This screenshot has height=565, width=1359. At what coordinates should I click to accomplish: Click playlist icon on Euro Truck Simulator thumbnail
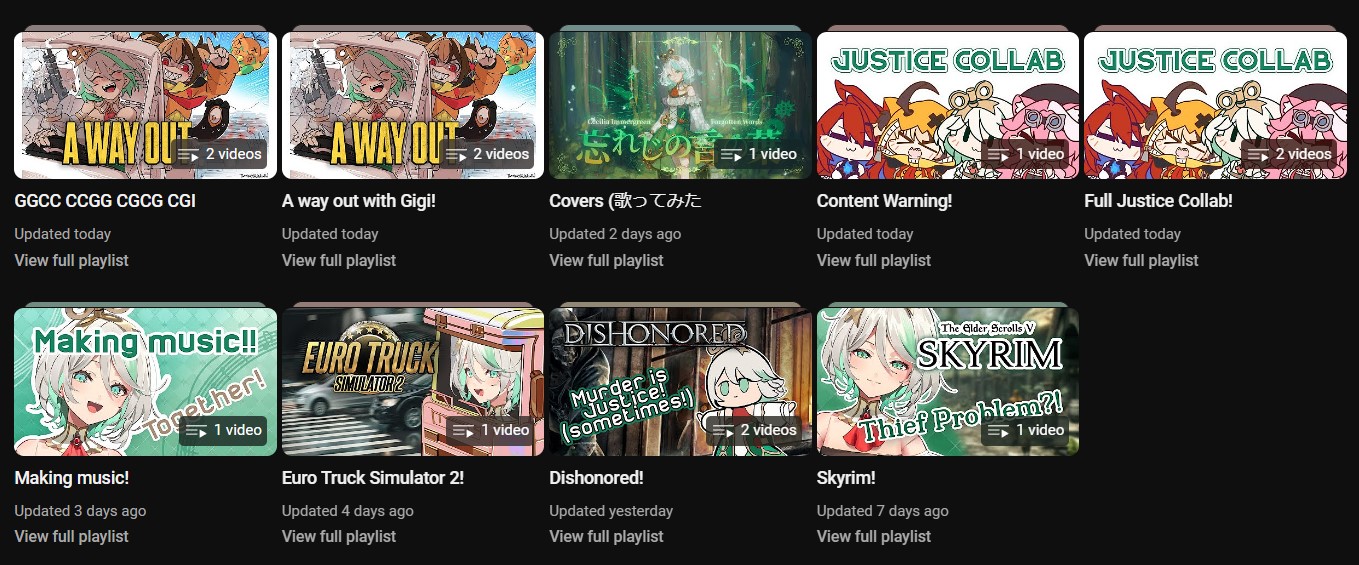point(463,430)
